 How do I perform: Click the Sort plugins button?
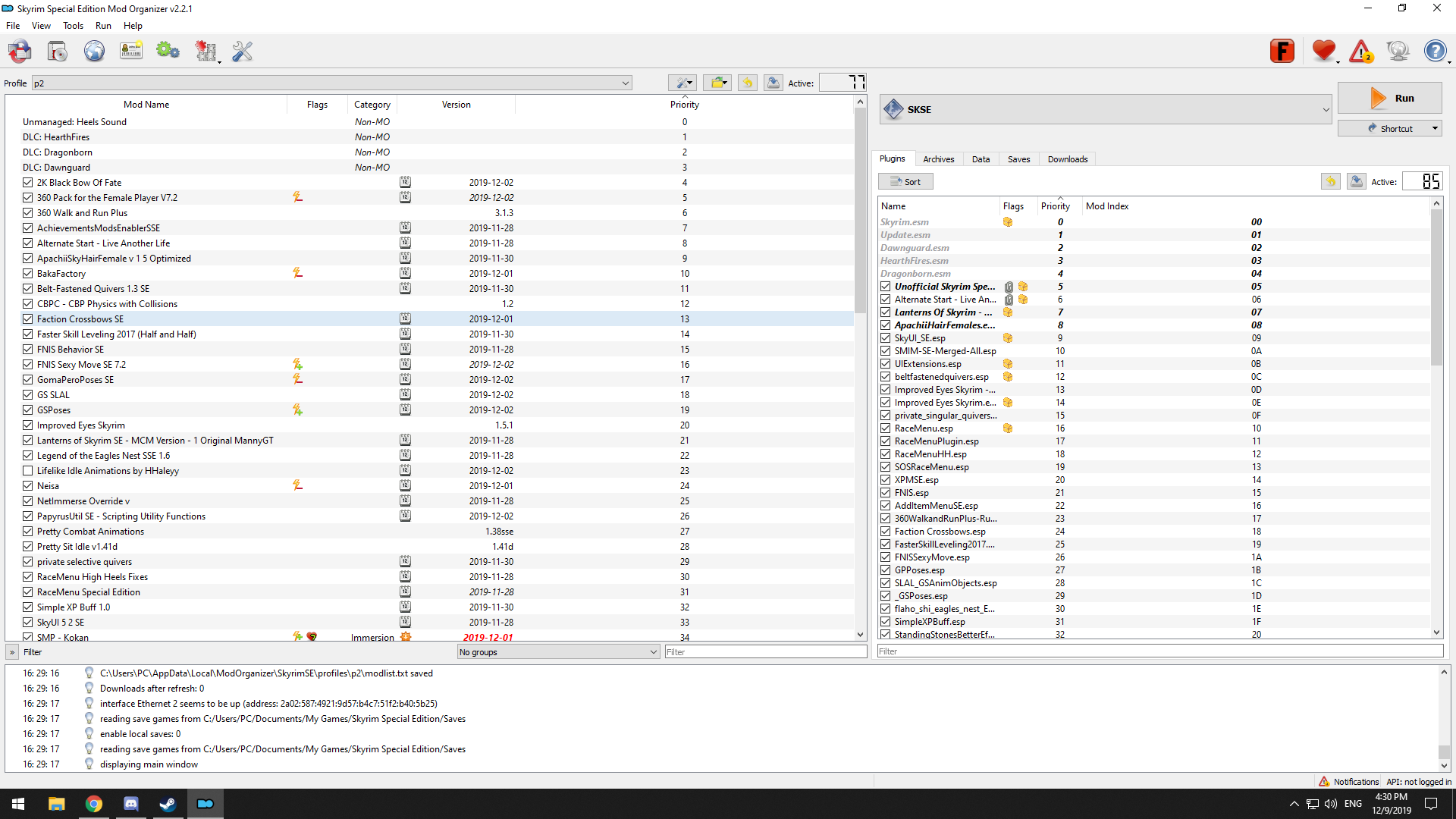coord(905,182)
